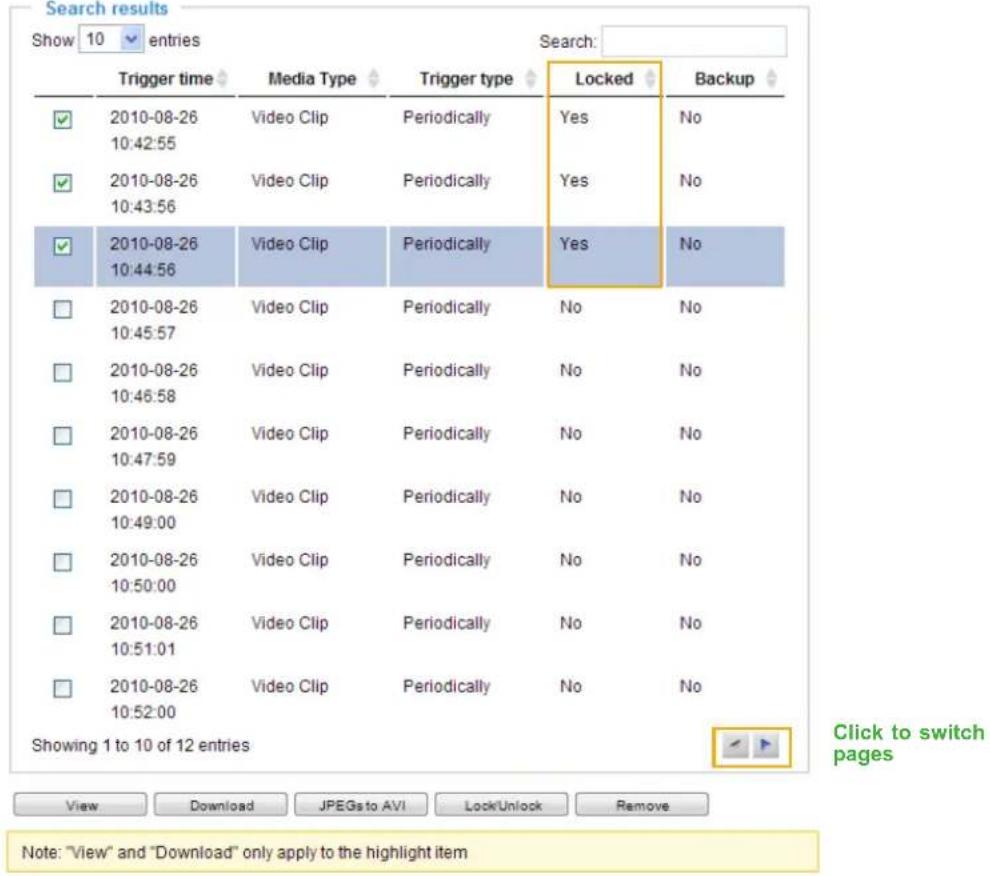This screenshot has height=876, width=990.
Task: Check the 10:45:57 entry checkbox
Action: 63,309
